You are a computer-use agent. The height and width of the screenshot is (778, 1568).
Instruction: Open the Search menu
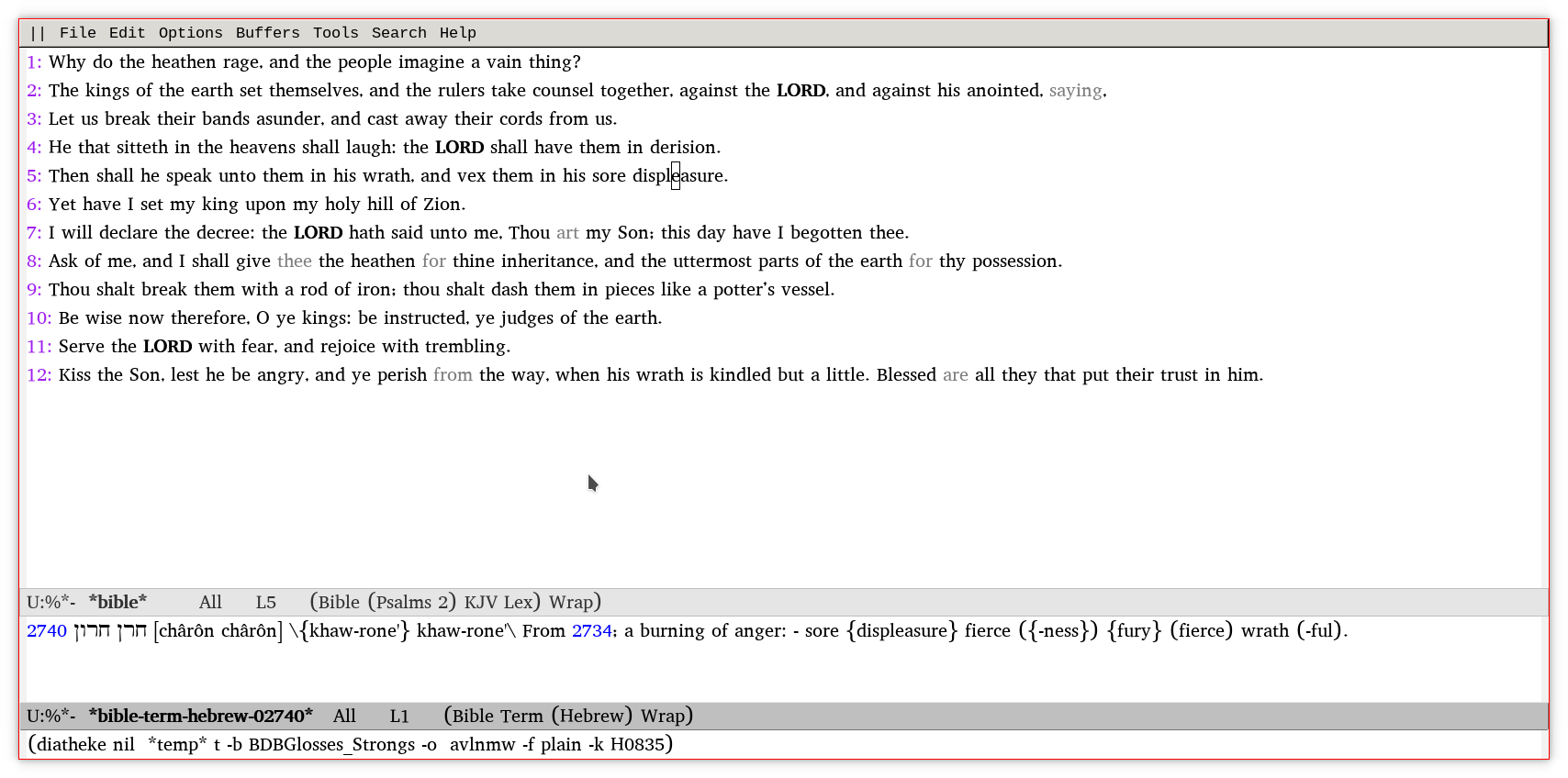pos(398,33)
